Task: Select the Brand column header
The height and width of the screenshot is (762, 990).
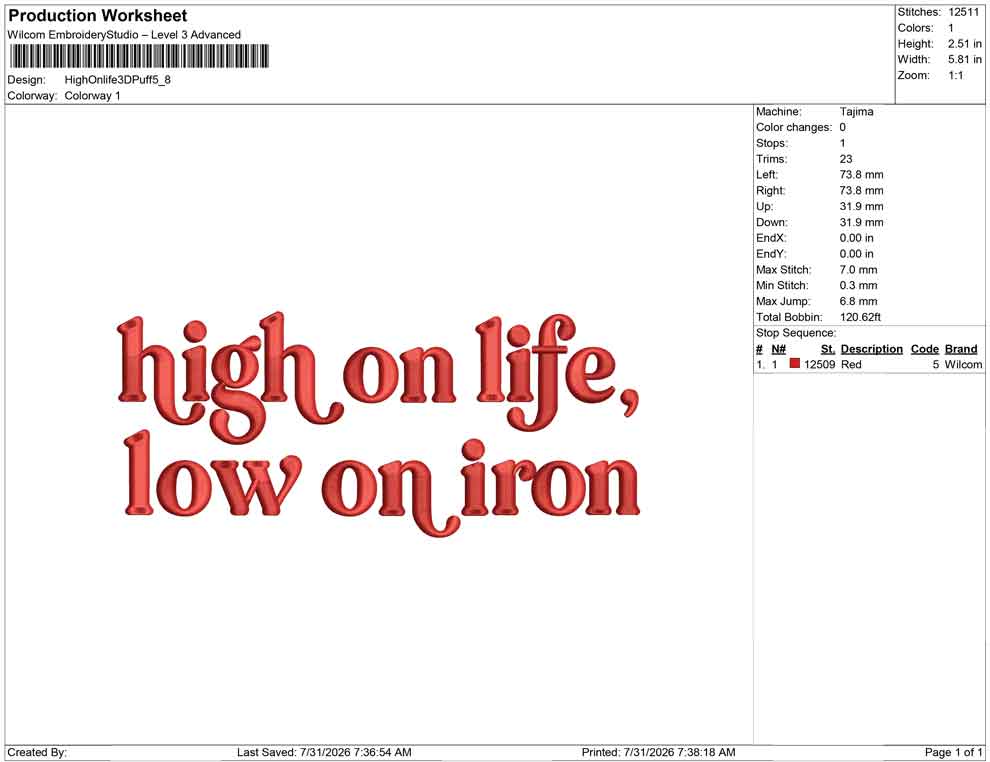Action: (x=961, y=349)
